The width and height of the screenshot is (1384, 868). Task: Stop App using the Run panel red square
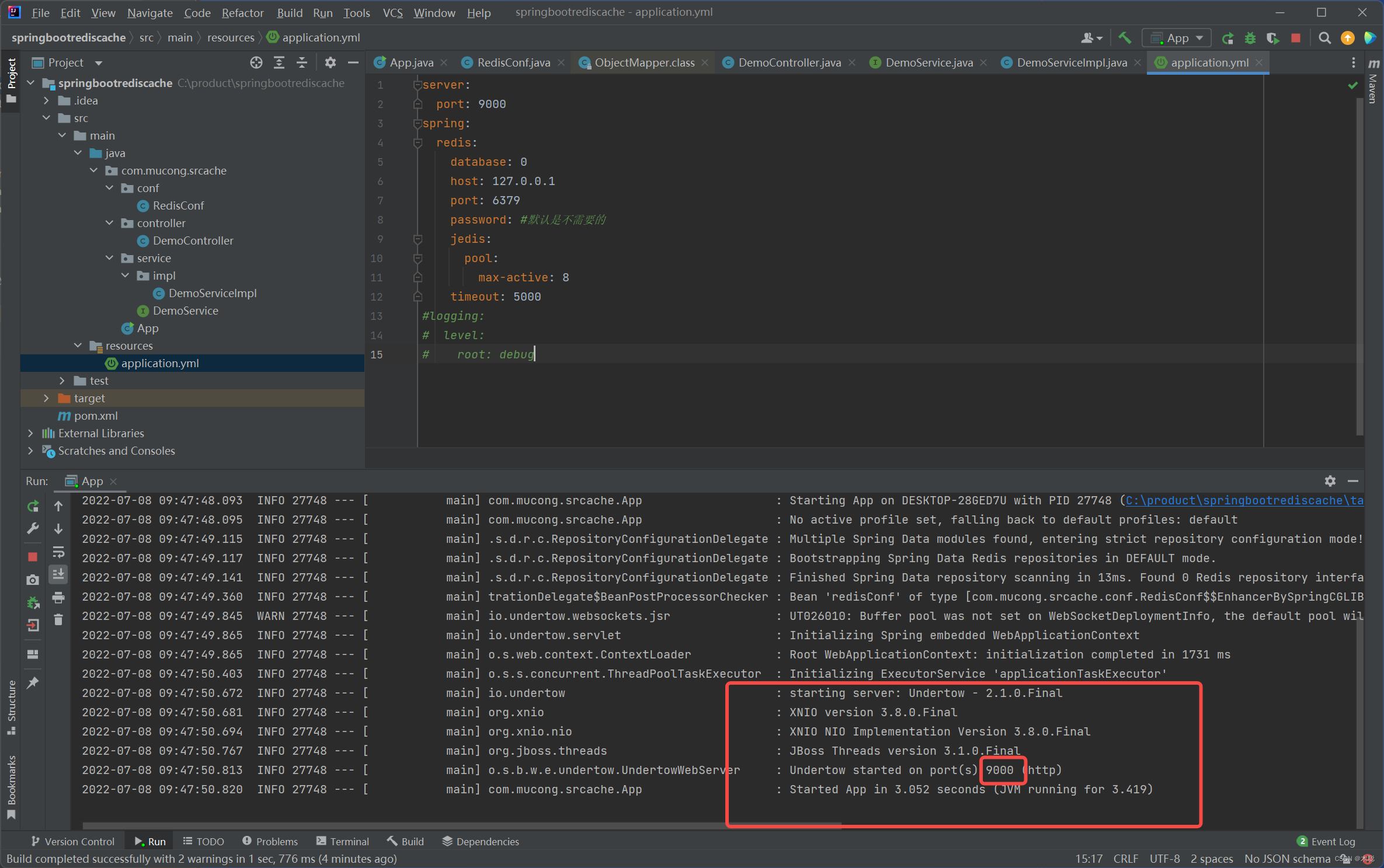[x=33, y=557]
